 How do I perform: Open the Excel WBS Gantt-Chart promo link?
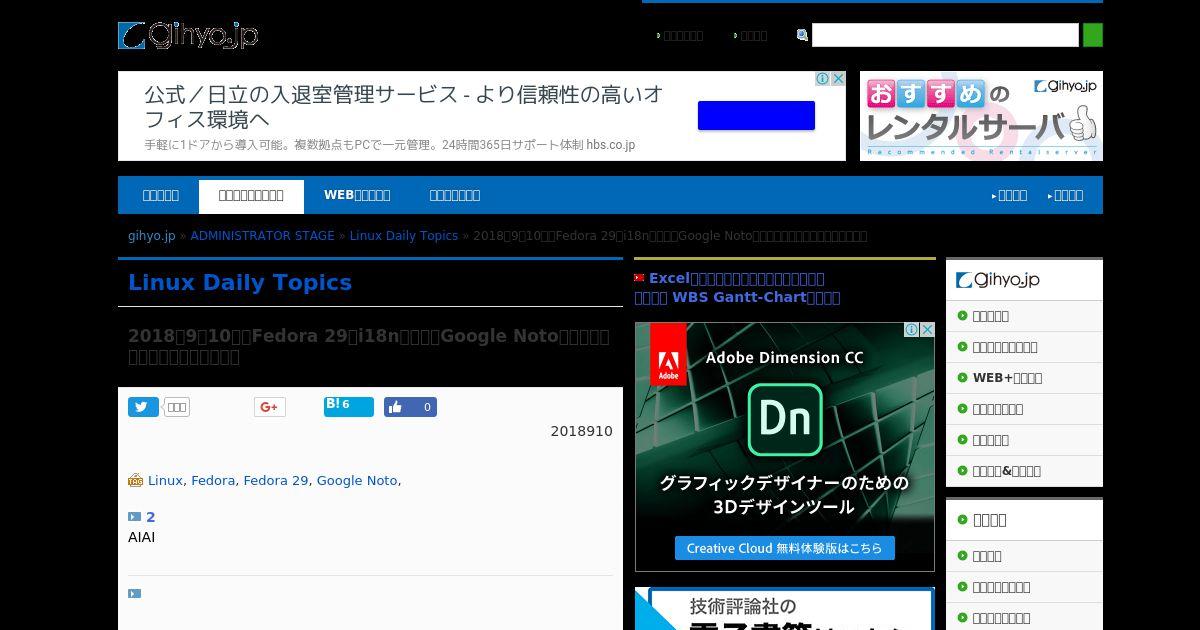click(x=737, y=288)
